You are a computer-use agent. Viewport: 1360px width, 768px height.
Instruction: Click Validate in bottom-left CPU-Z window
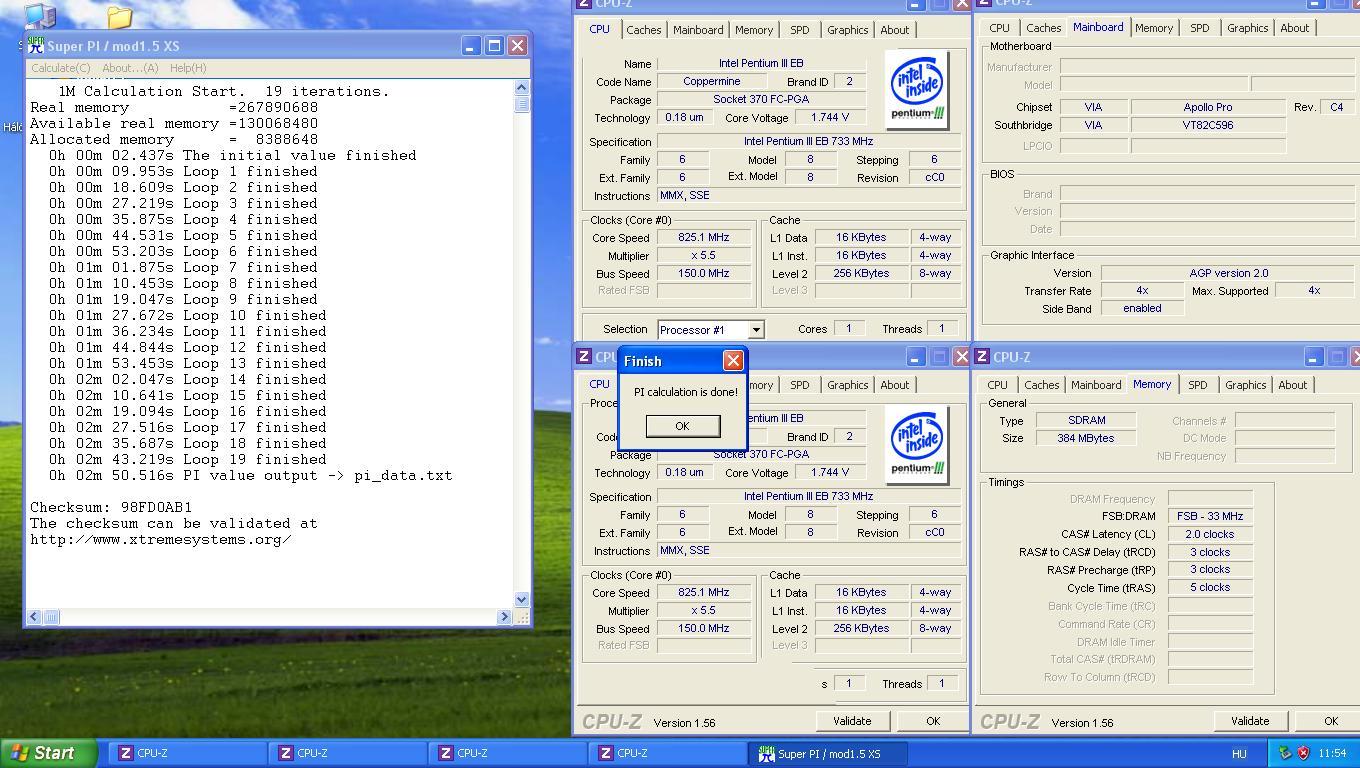pyautogui.click(x=852, y=721)
